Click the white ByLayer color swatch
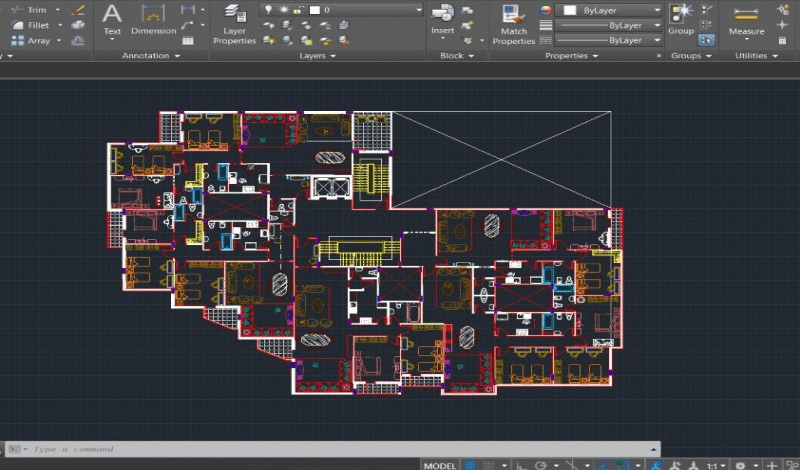 pos(569,10)
